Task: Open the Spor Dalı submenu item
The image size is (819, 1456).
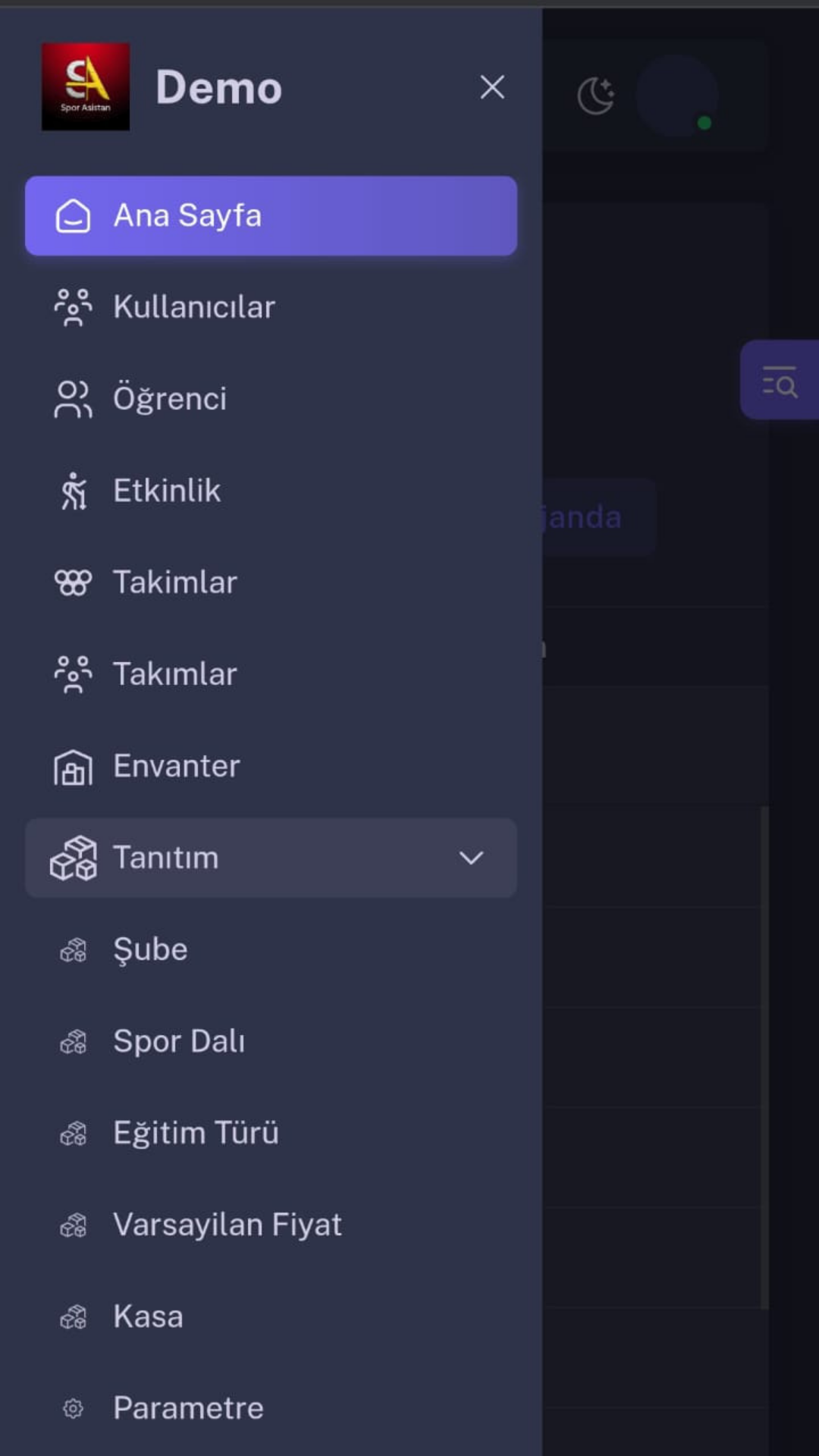Action: [179, 1041]
